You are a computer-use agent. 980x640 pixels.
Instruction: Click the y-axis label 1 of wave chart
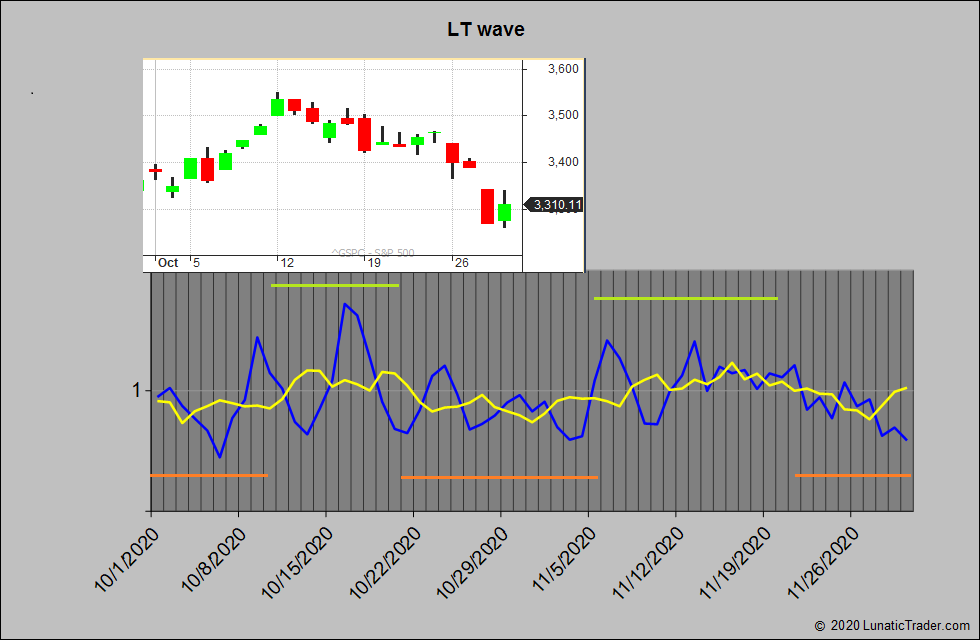tap(135, 390)
